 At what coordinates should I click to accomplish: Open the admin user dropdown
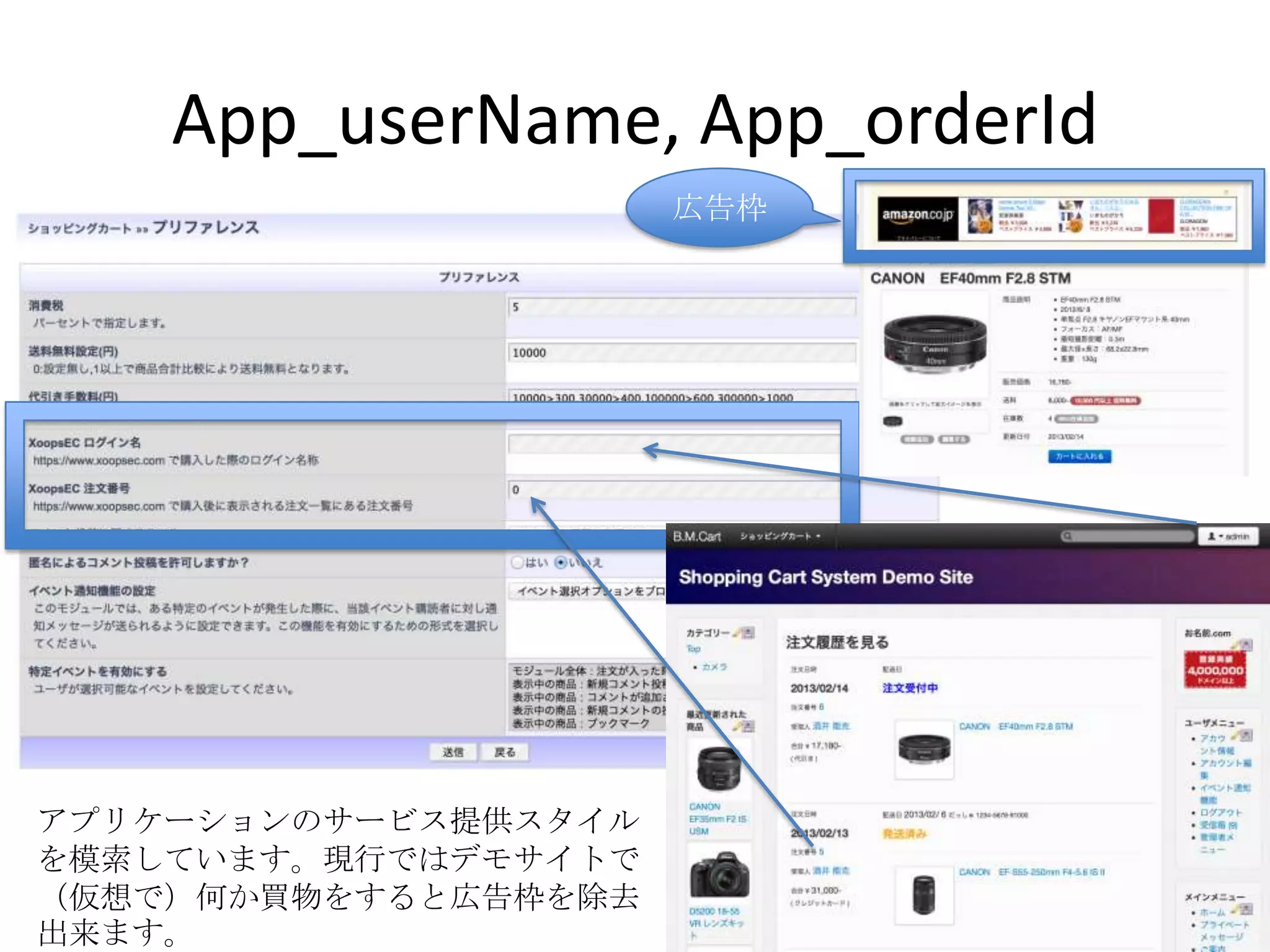click(x=1228, y=537)
